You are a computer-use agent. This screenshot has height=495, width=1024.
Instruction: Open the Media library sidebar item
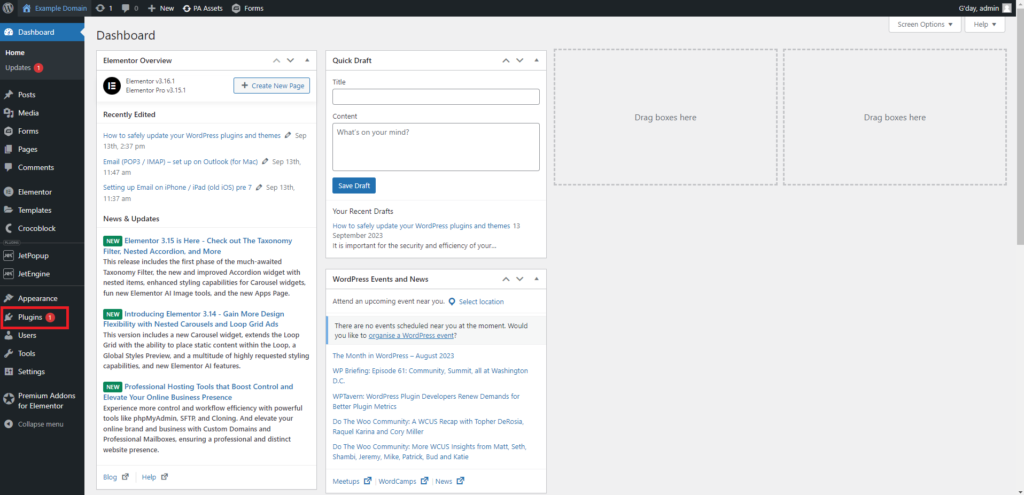tap(42, 113)
